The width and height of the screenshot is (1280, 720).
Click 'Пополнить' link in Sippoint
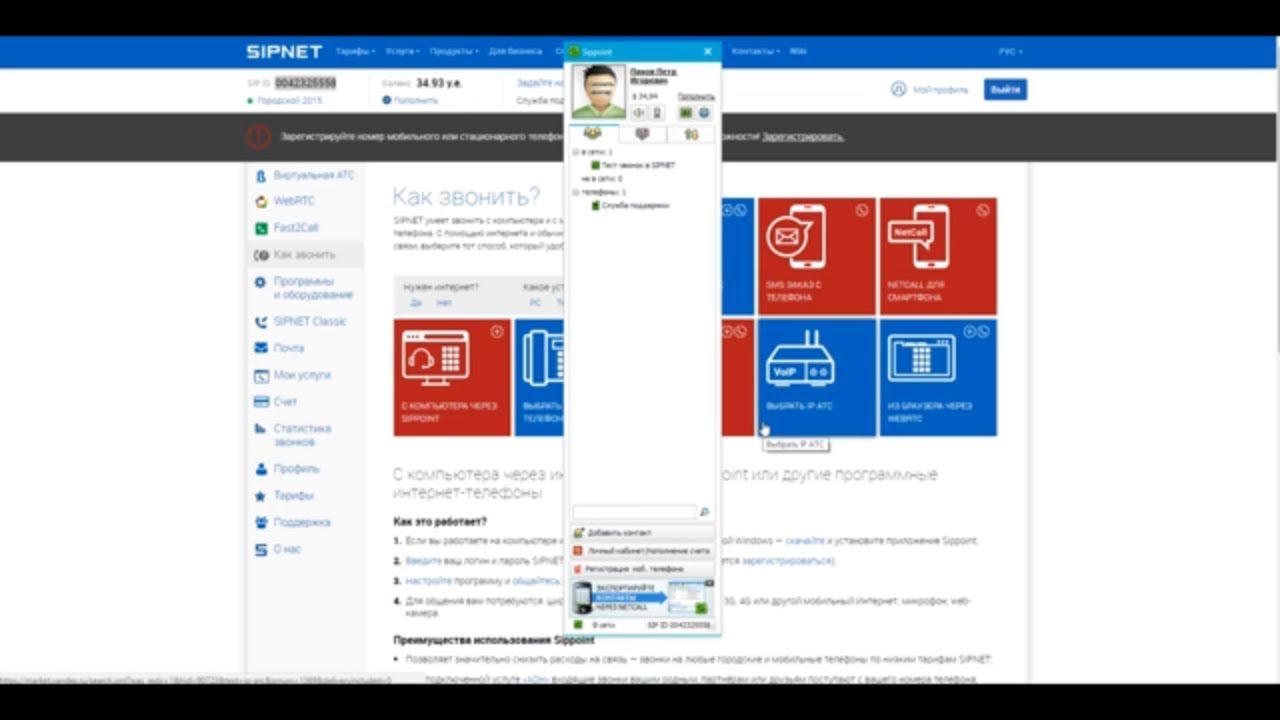pyautogui.click(x=696, y=96)
